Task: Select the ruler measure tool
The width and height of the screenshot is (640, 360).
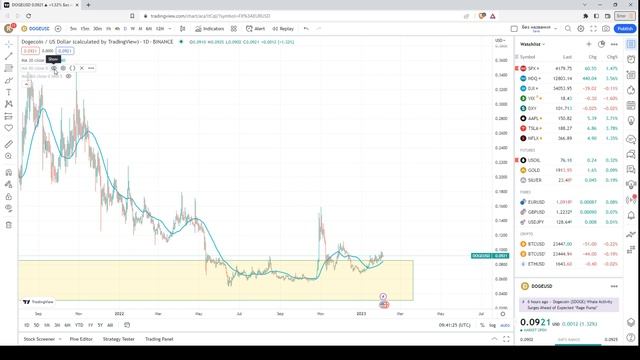Action: pyautogui.click(x=9, y=144)
